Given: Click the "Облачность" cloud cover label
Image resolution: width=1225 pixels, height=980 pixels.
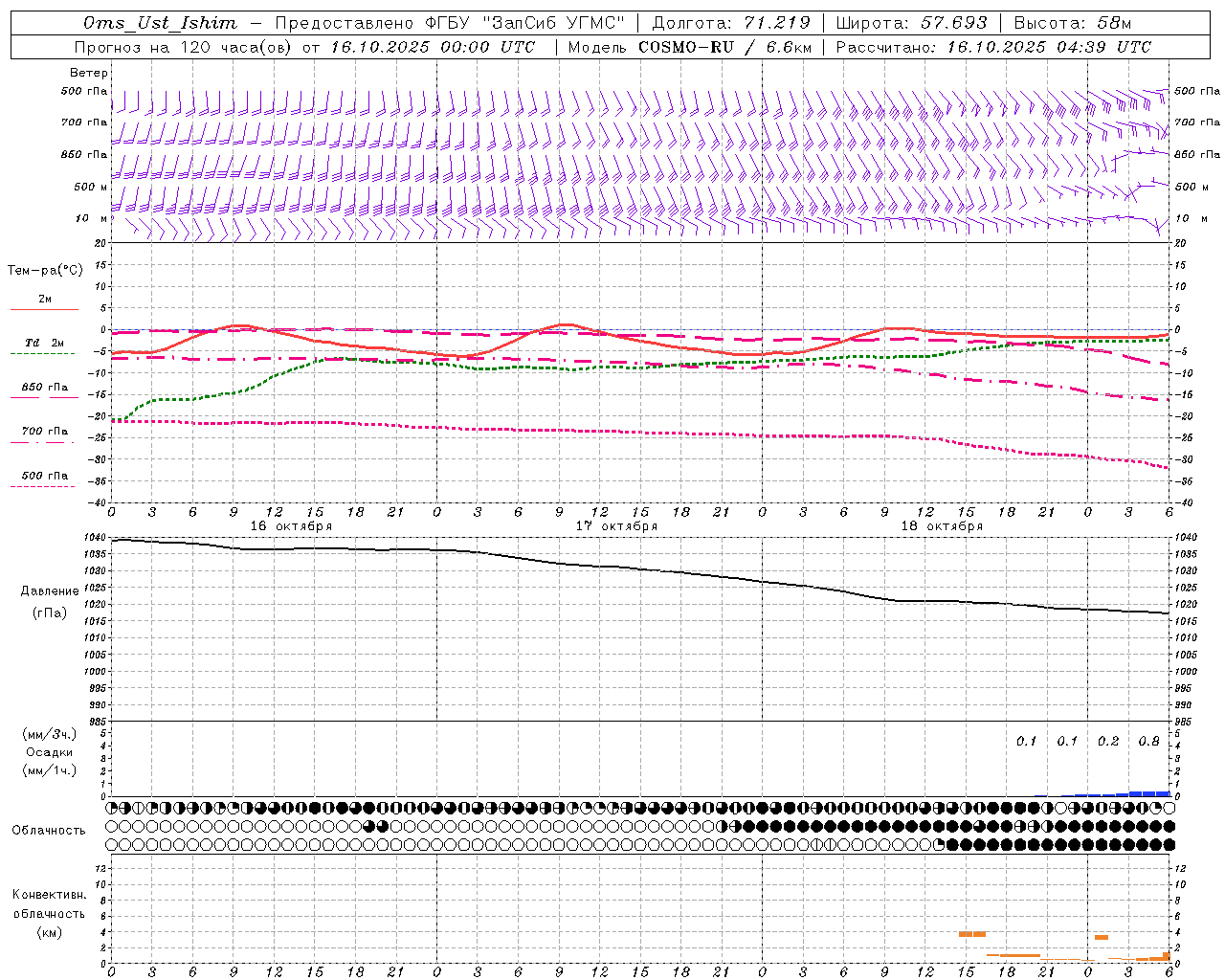Looking at the screenshot, I should [49, 831].
